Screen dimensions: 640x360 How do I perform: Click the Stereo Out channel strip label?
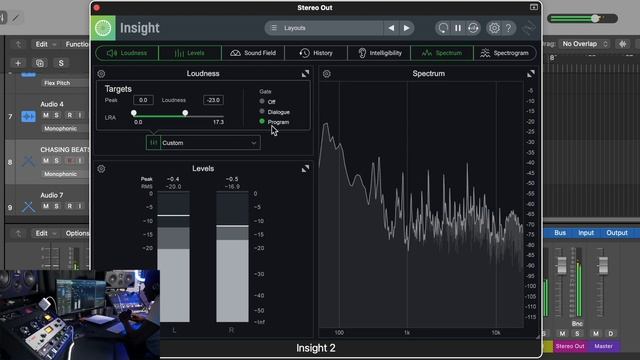(570, 346)
